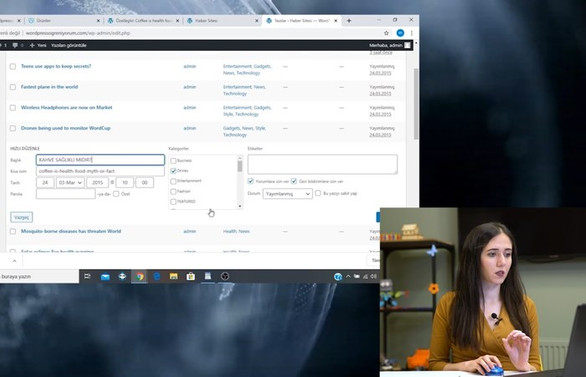Open Task View on the taskbar

(x=87, y=276)
